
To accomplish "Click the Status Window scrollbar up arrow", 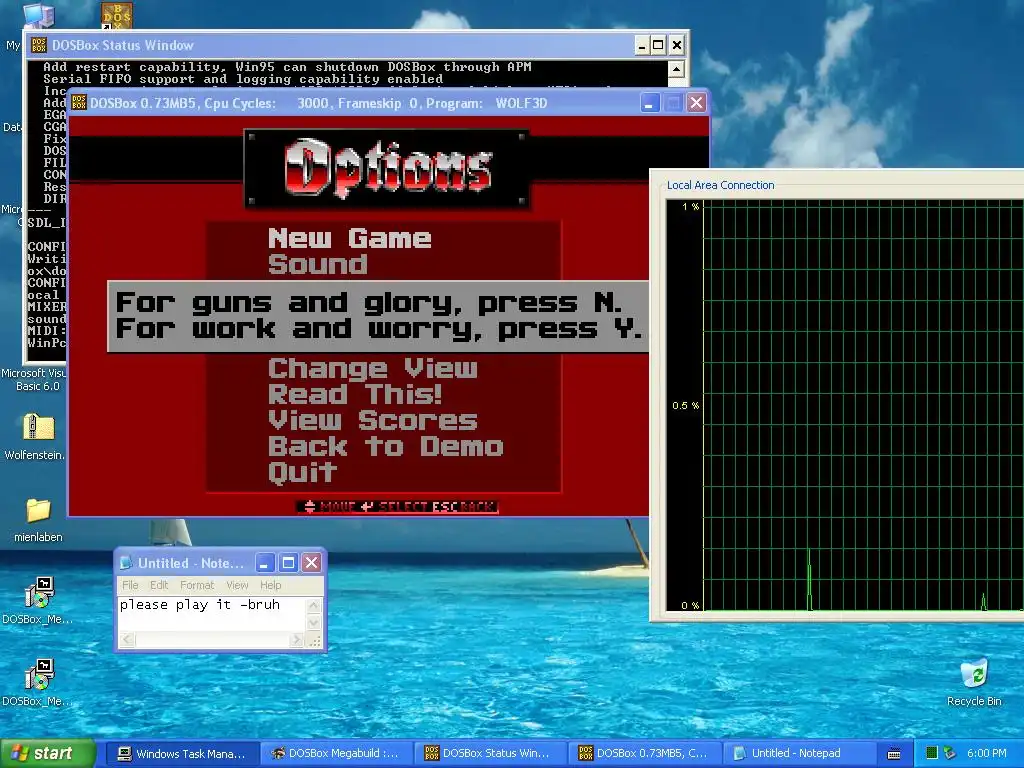I will coord(677,69).
